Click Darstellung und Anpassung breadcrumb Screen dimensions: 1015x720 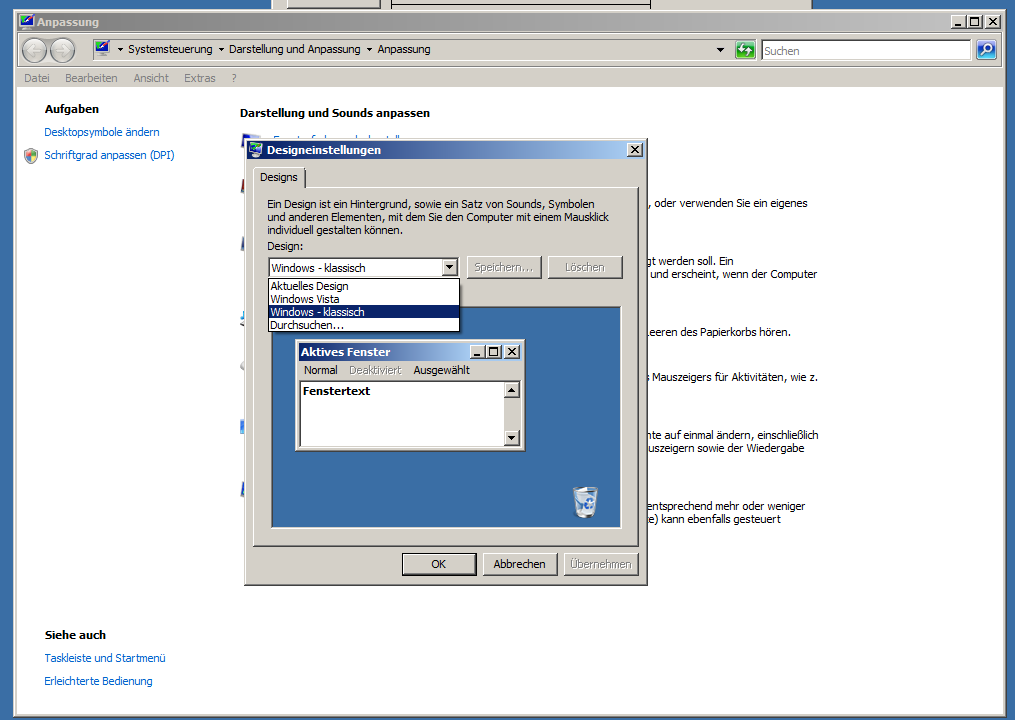tap(295, 50)
